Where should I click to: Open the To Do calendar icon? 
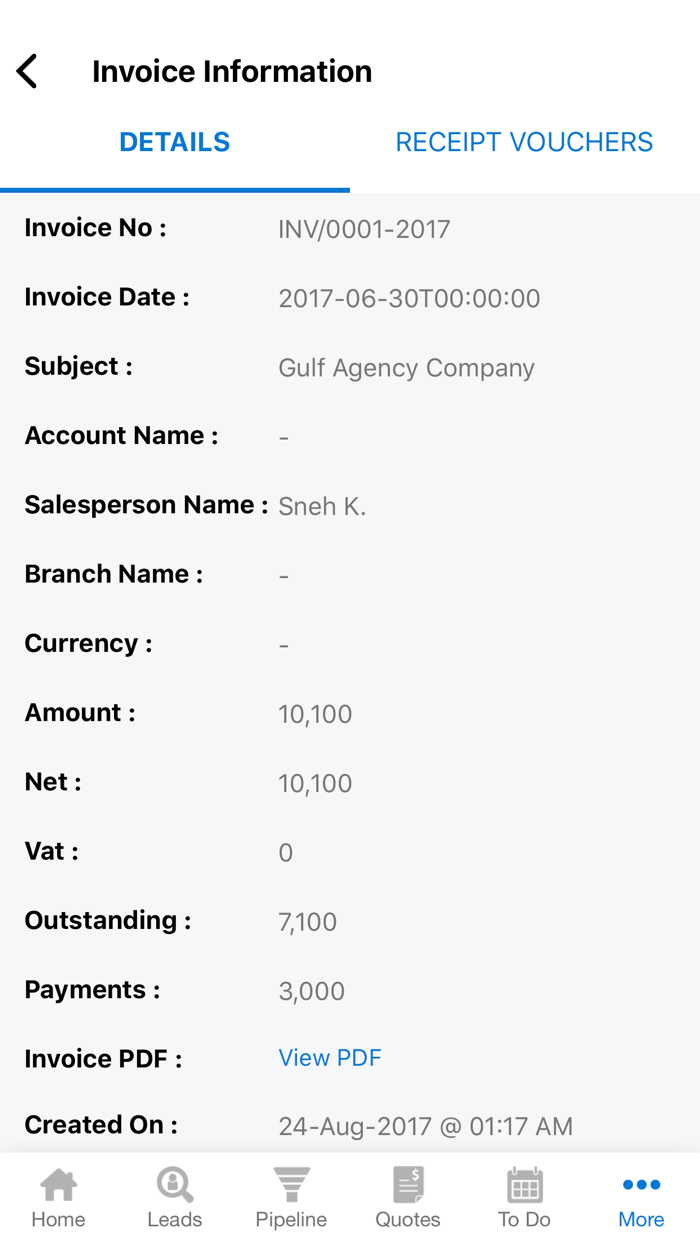[x=524, y=1195]
